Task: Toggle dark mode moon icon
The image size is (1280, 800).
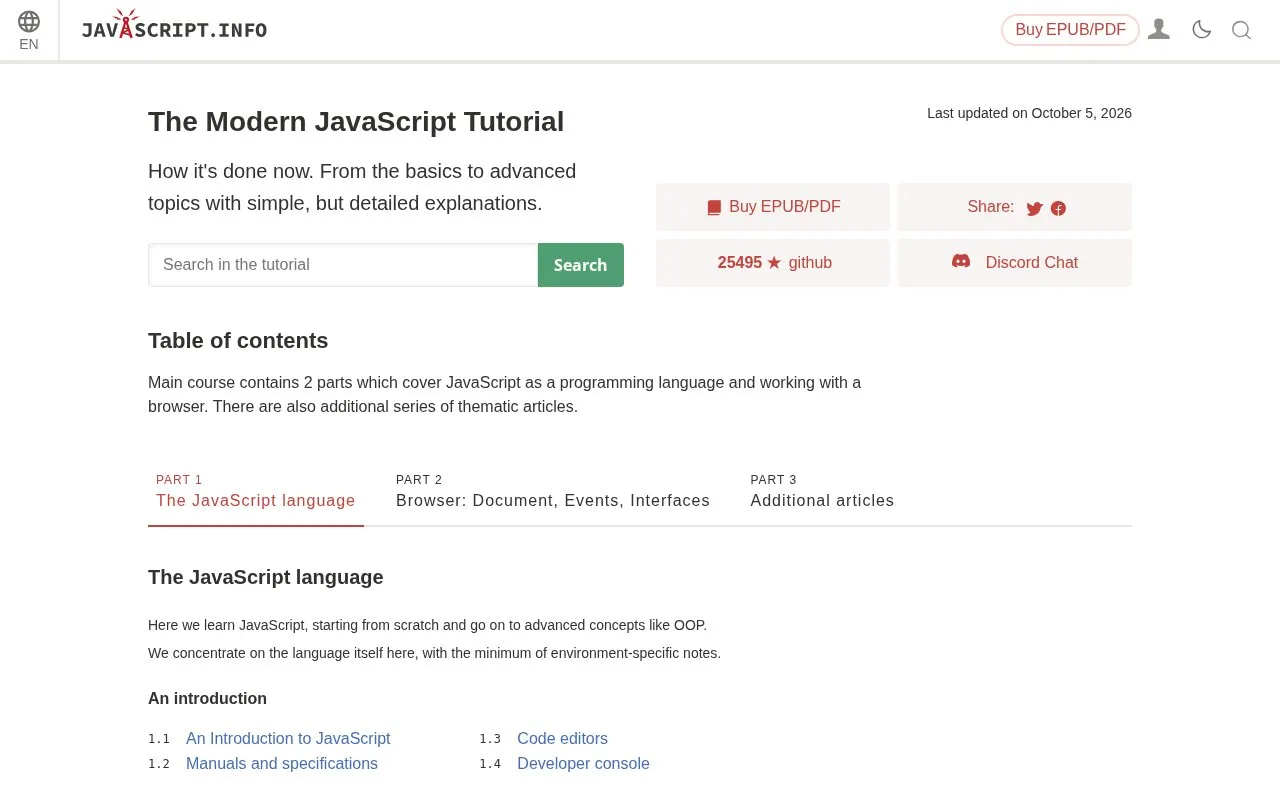Action: (x=1202, y=30)
